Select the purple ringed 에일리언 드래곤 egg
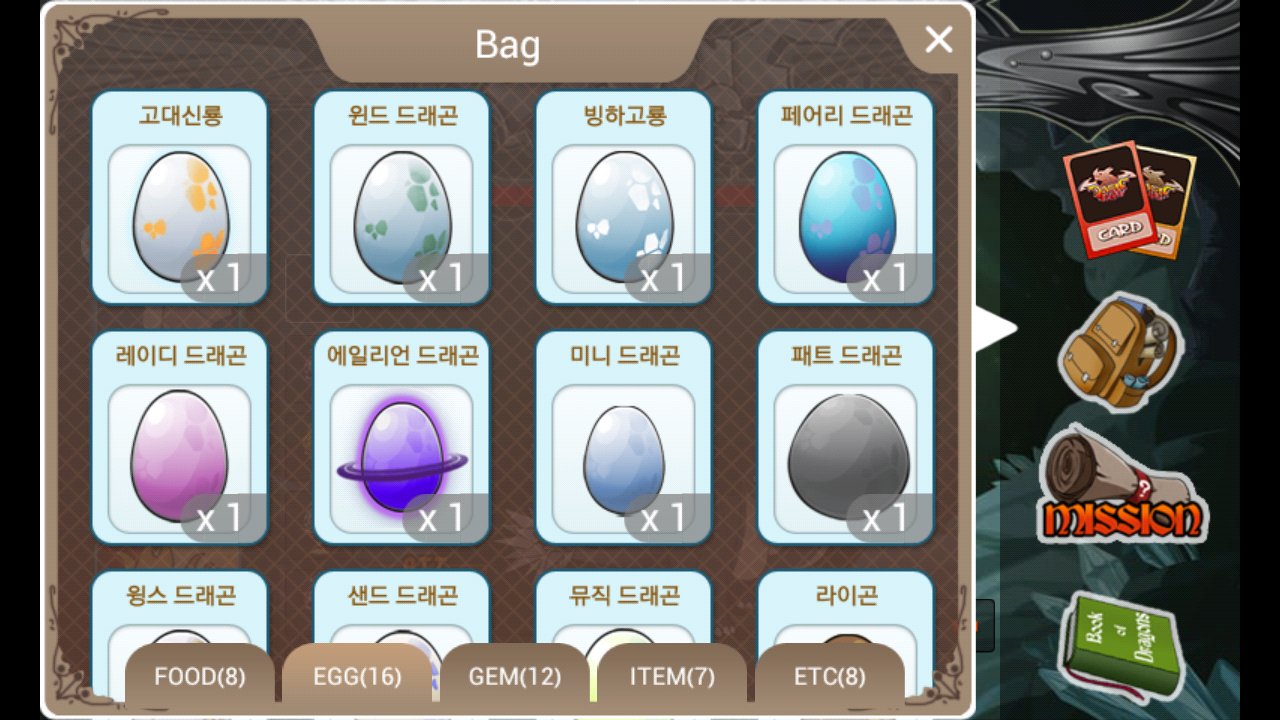This screenshot has width=1280, height=720. pos(402,437)
